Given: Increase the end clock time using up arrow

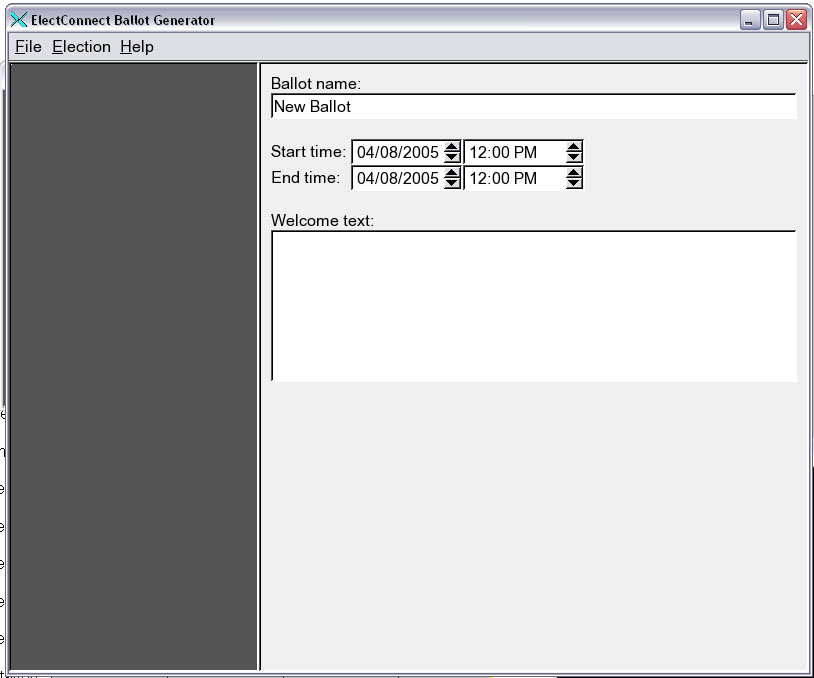Looking at the screenshot, I should coord(573,174).
